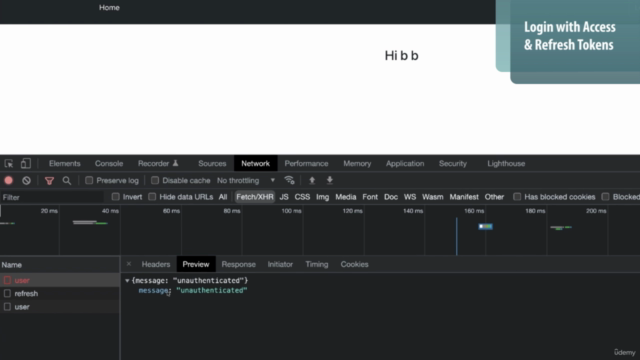
Task: Filter requests by All types
Action: point(223,197)
